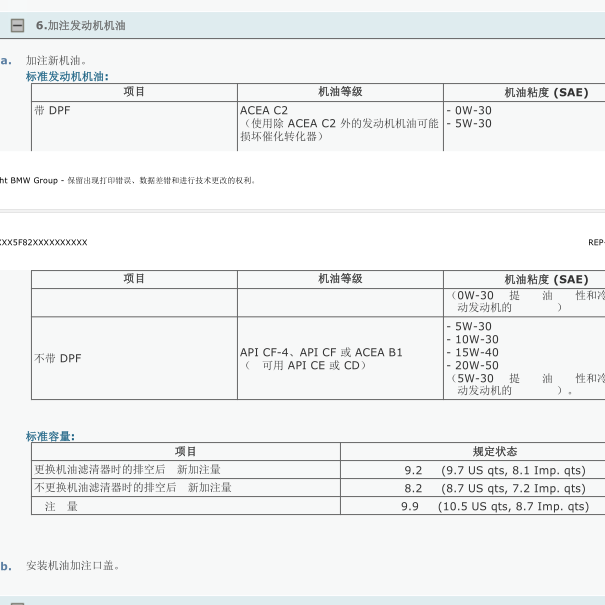Image resolution: width=605 pixels, height=605 pixels.
Task: Click the step label a.
Action: (6, 61)
